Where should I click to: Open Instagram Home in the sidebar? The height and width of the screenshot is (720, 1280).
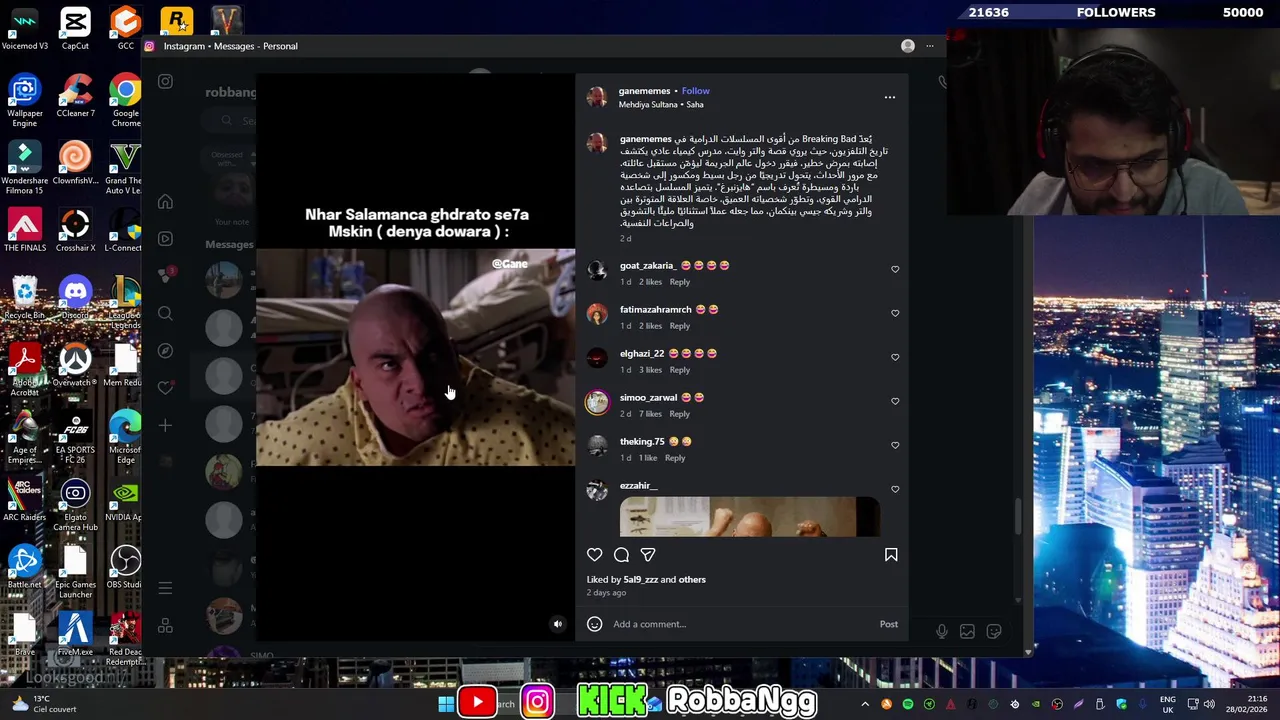point(165,202)
